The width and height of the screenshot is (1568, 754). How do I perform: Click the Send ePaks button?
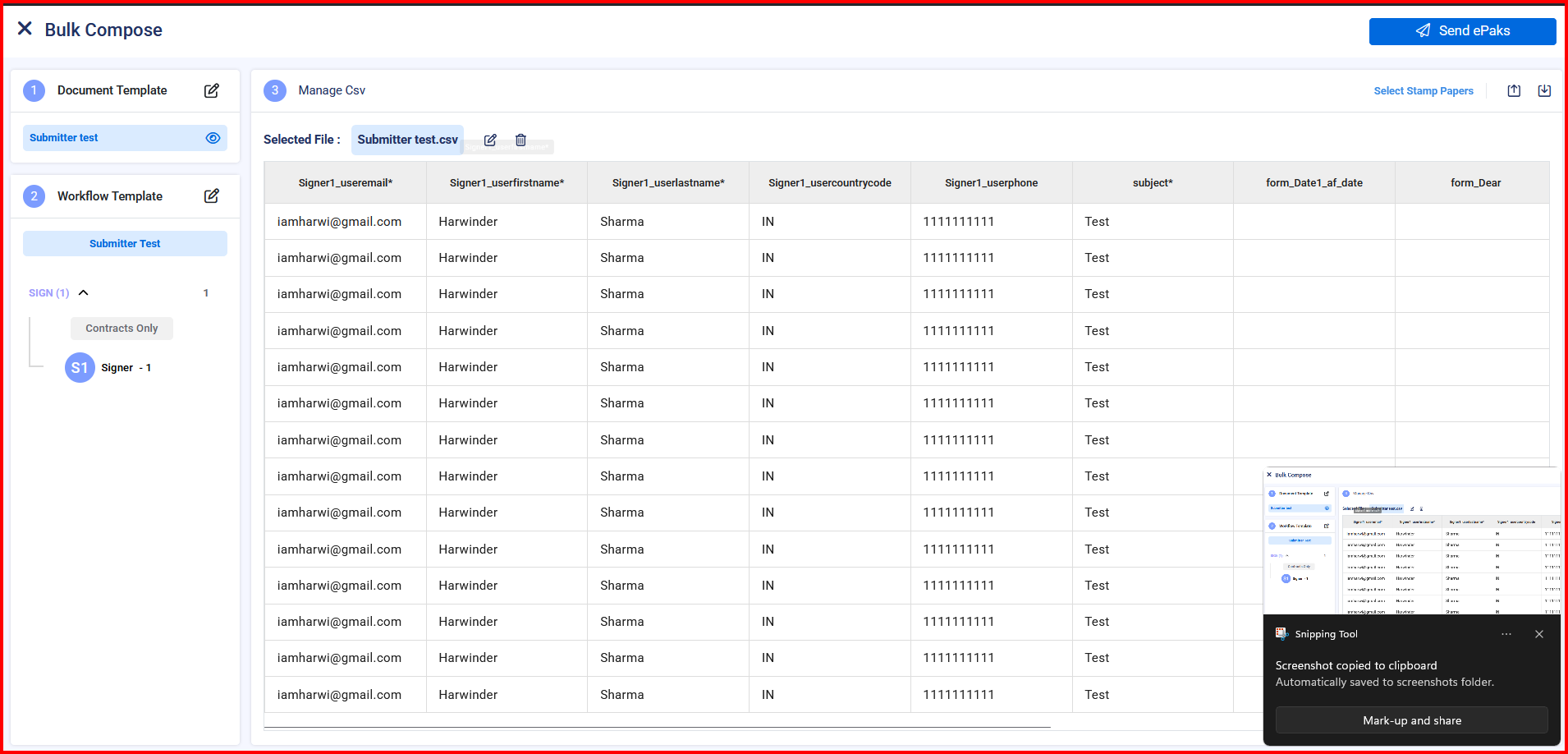pyautogui.click(x=1462, y=31)
